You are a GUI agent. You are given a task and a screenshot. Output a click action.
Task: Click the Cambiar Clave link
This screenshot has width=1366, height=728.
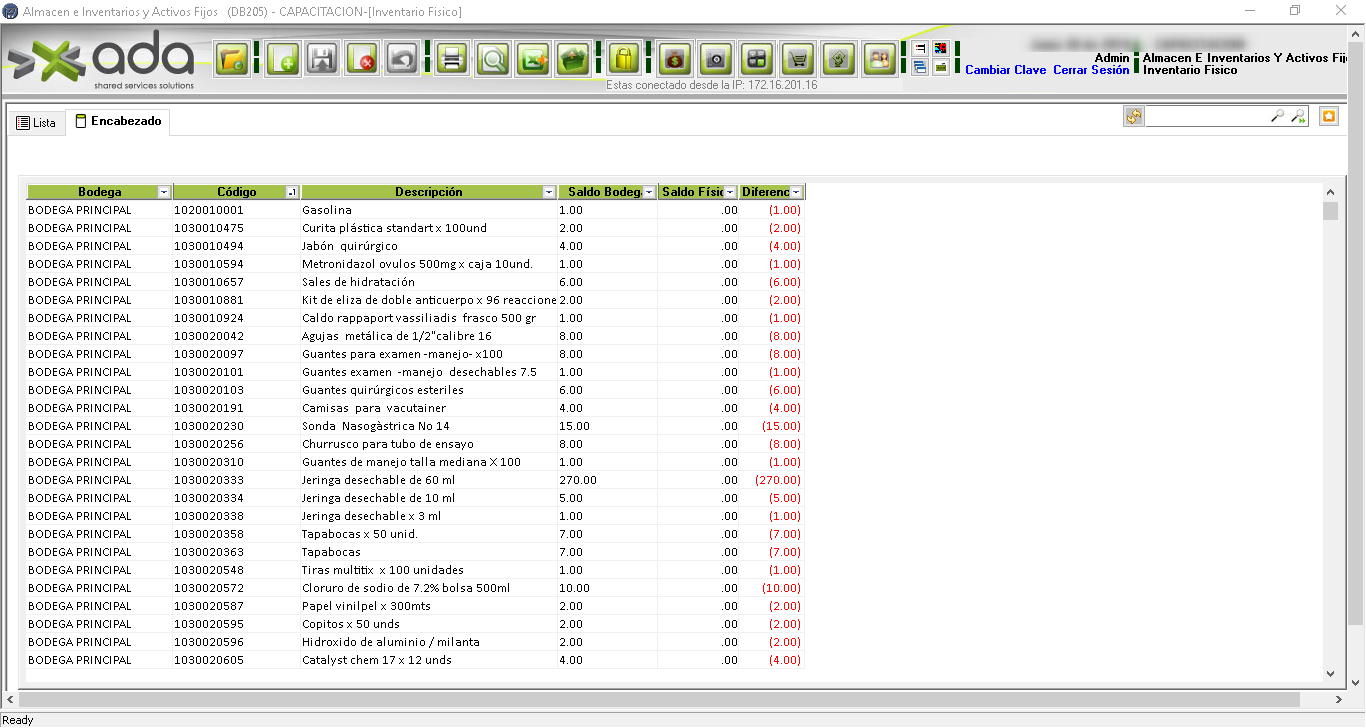1005,70
